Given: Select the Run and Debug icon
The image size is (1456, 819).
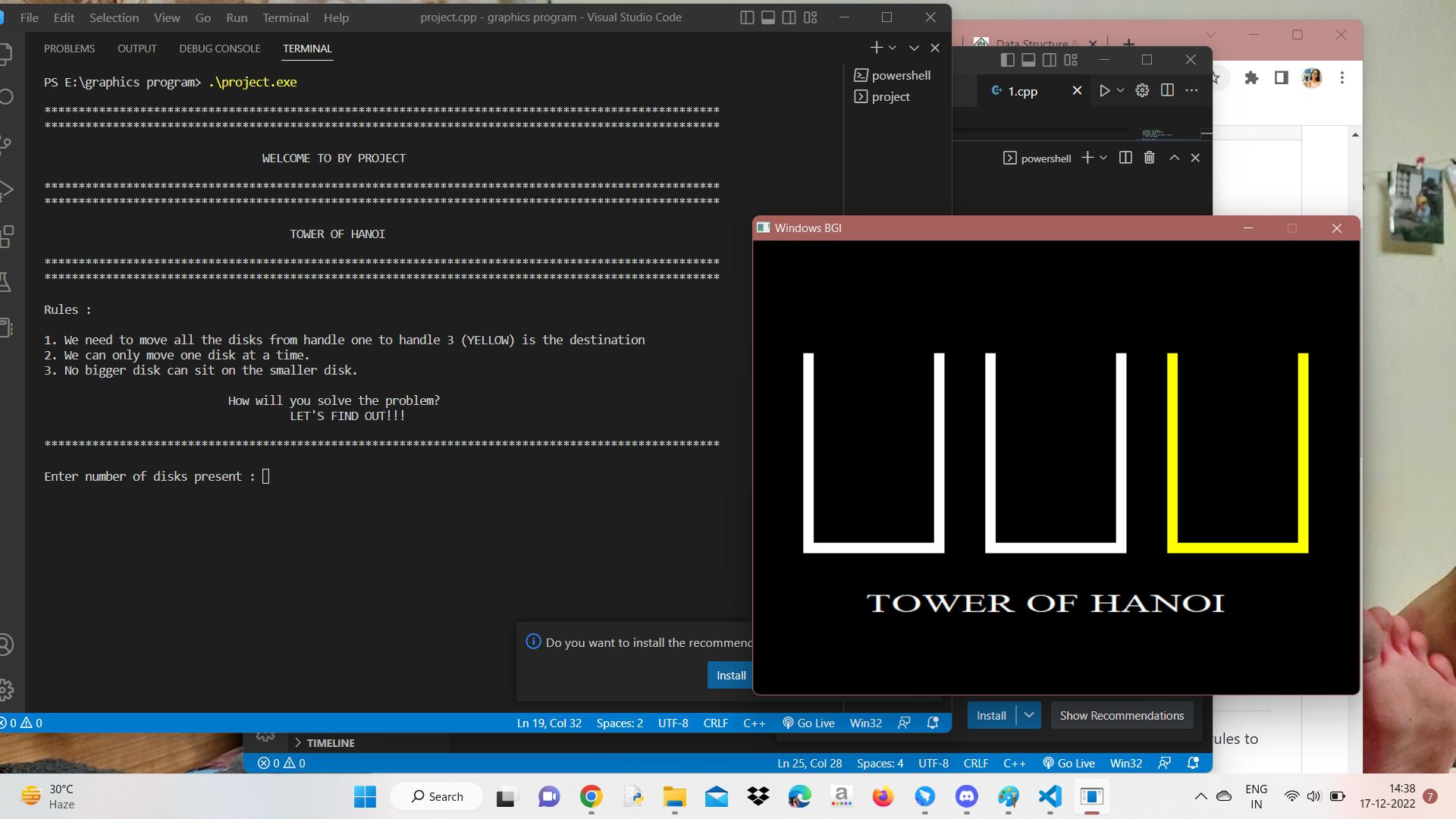Looking at the screenshot, I should pyautogui.click(x=8, y=191).
